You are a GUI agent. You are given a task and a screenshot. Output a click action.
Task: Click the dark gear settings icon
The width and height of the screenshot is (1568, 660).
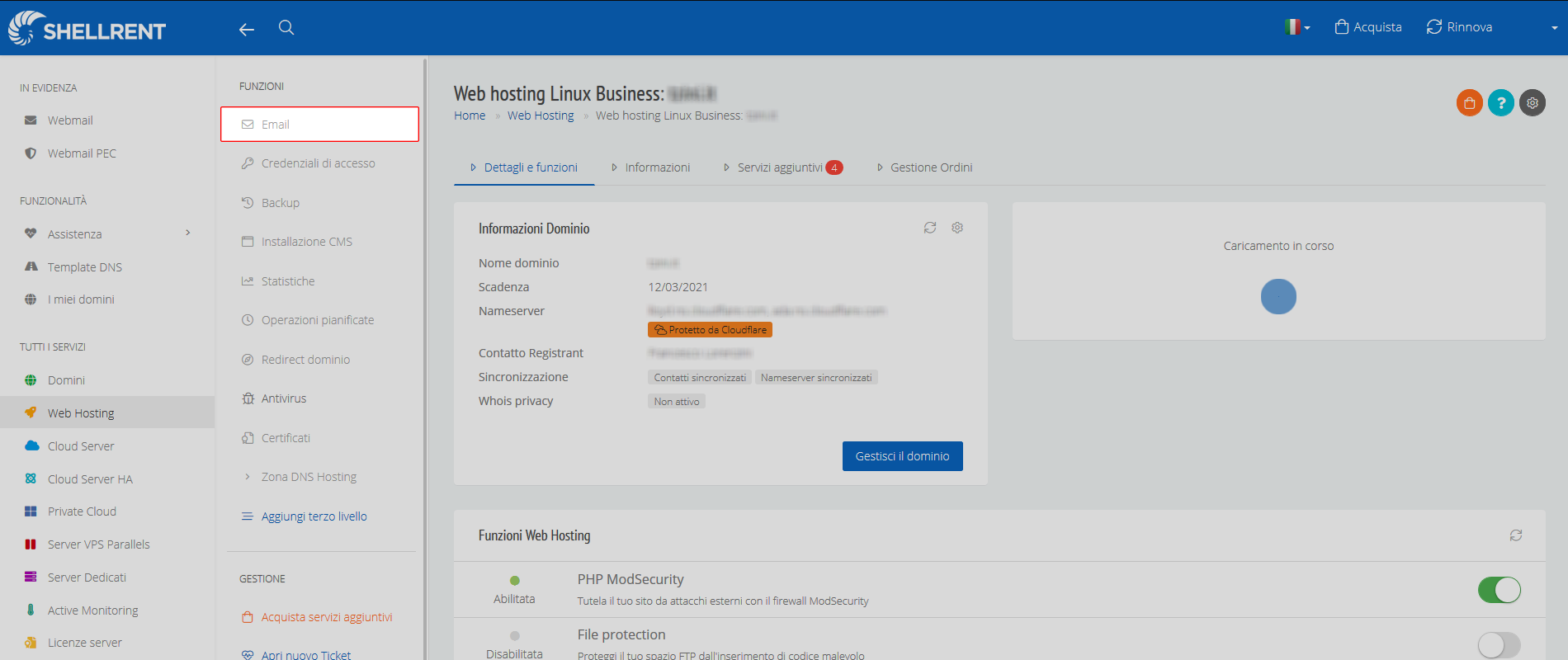[x=1532, y=103]
